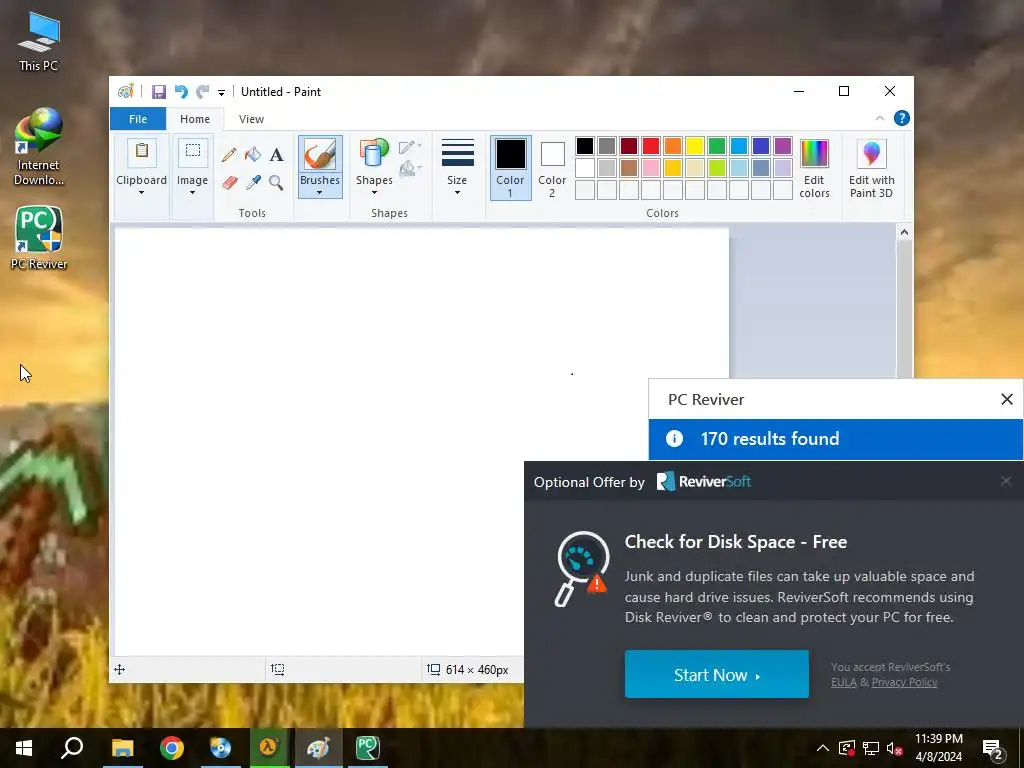
Task: Click the clock showing 11:39 PM
Action: tap(938, 739)
